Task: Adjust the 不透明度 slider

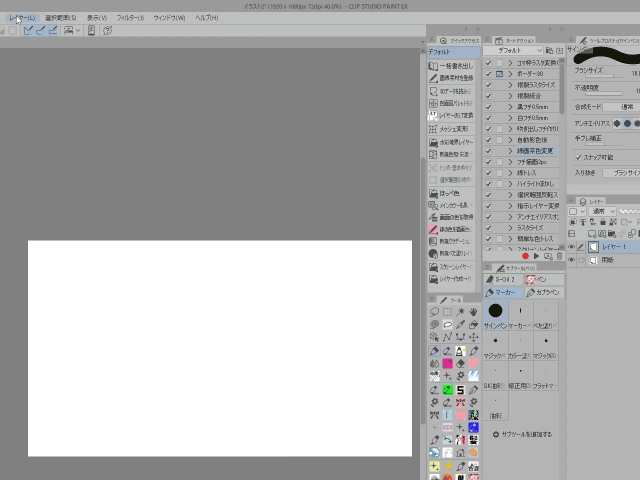Action: pyautogui.click(x=604, y=93)
